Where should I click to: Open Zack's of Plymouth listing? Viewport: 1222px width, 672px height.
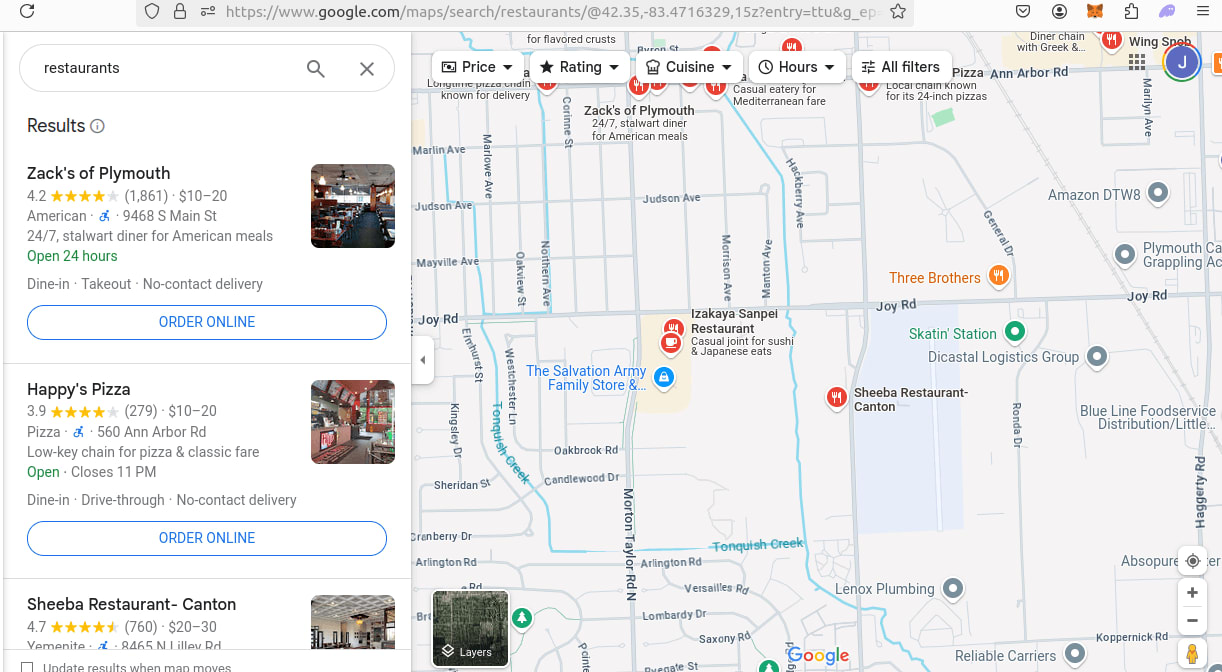coord(98,173)
